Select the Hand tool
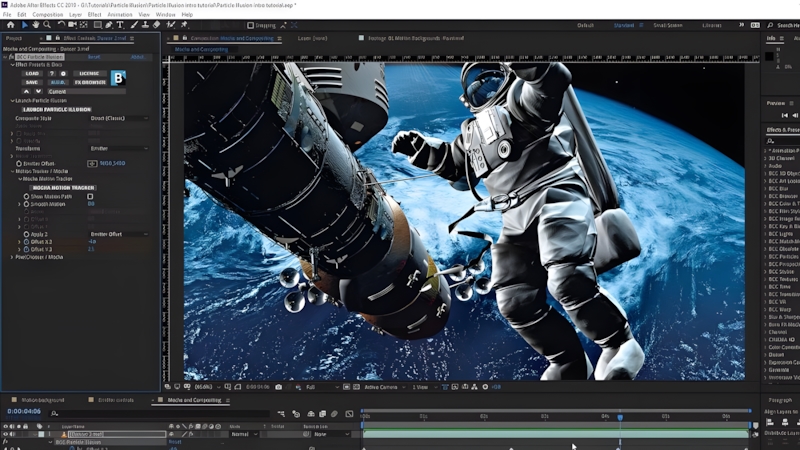The image size is (800, 450). [35, 24]
